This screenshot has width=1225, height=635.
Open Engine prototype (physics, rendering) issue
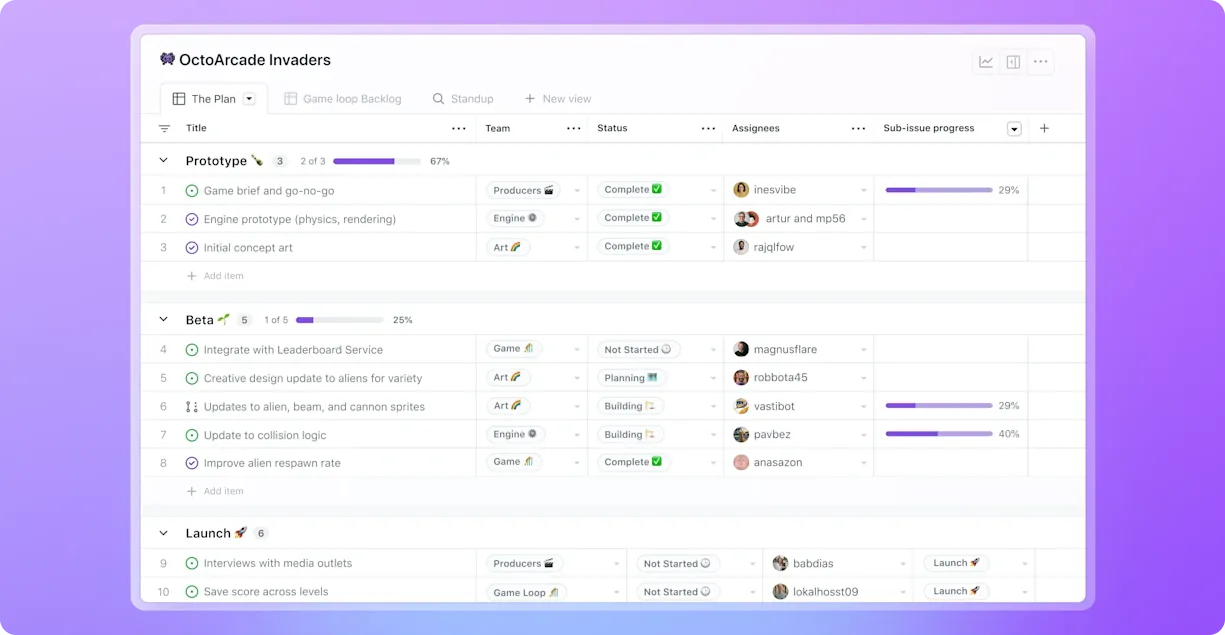pos(300,219)
